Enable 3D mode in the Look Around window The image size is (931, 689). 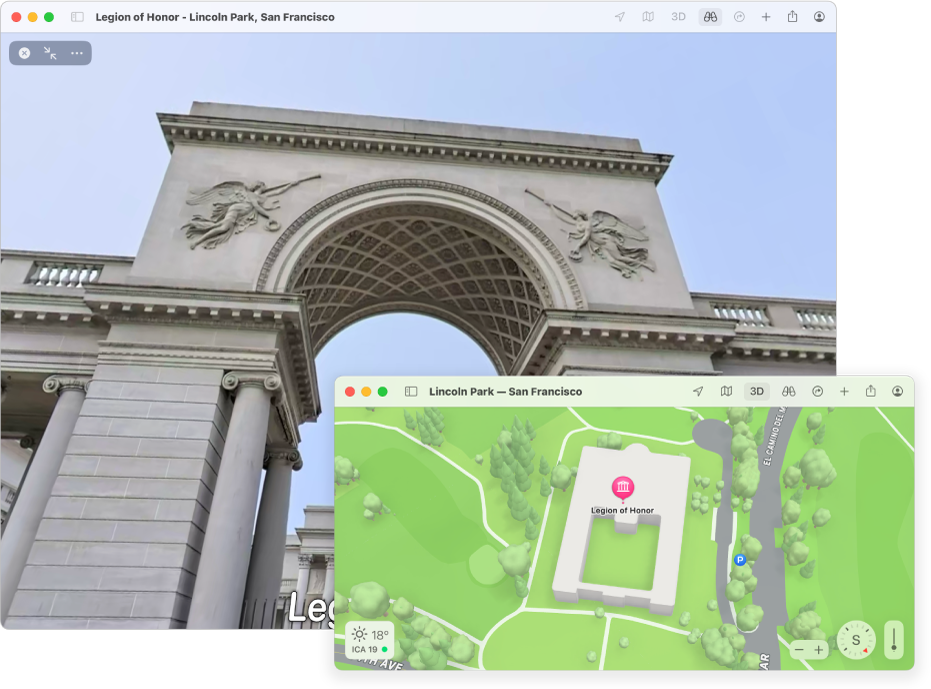[x=677, y=16]
